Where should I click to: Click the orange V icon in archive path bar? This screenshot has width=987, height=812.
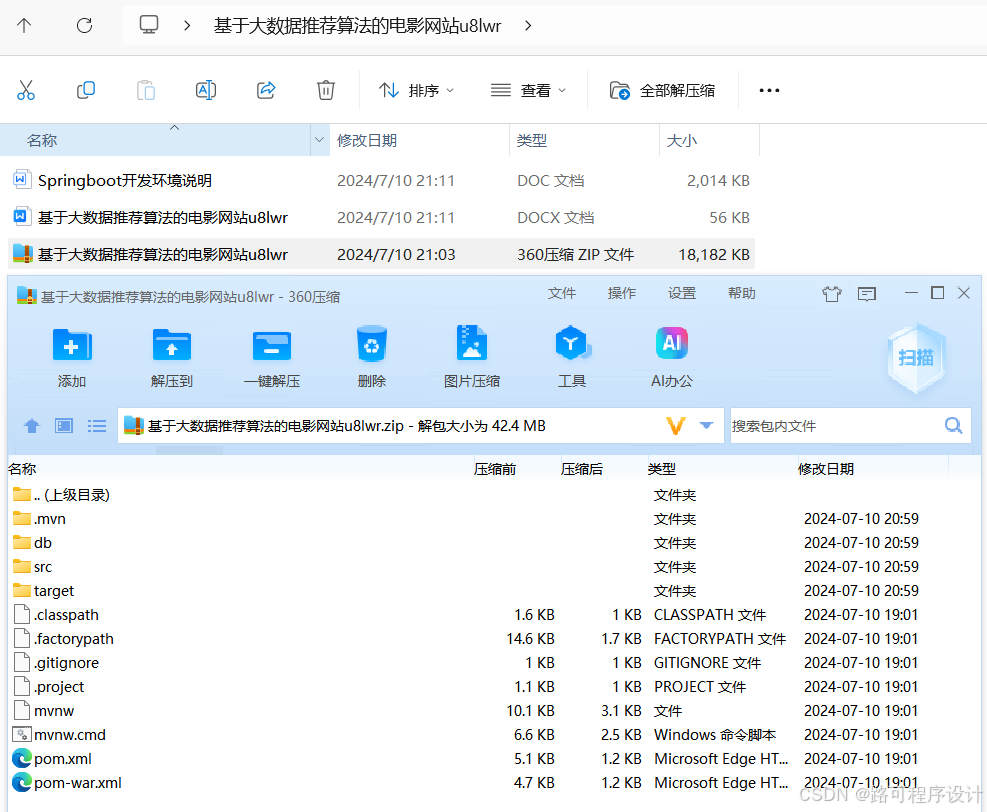point(675,426)
